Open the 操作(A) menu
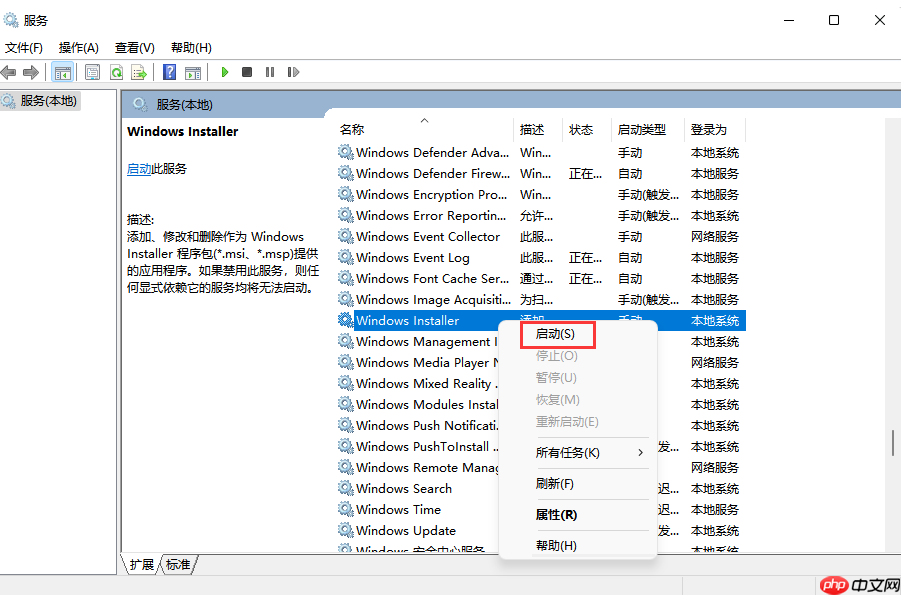 click(x=77, y=47)
